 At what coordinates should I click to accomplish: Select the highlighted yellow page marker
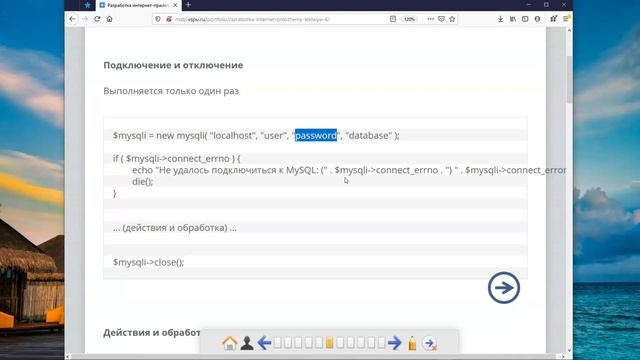click(x=329, y=343)
